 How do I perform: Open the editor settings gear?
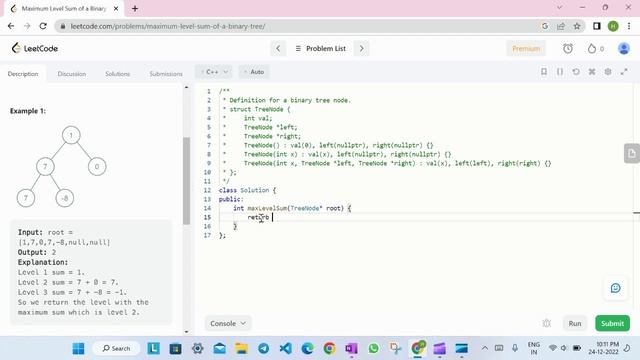608,72
